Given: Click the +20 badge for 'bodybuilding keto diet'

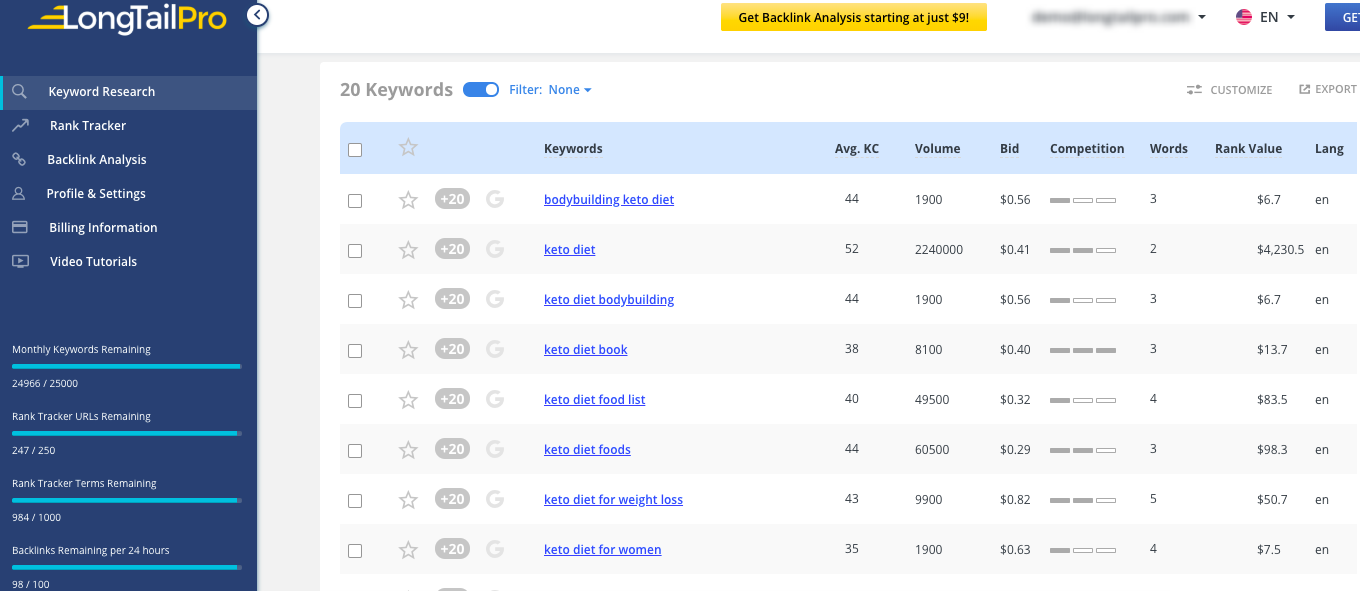Looking at the screenshot, I should [x=452, y=199].
